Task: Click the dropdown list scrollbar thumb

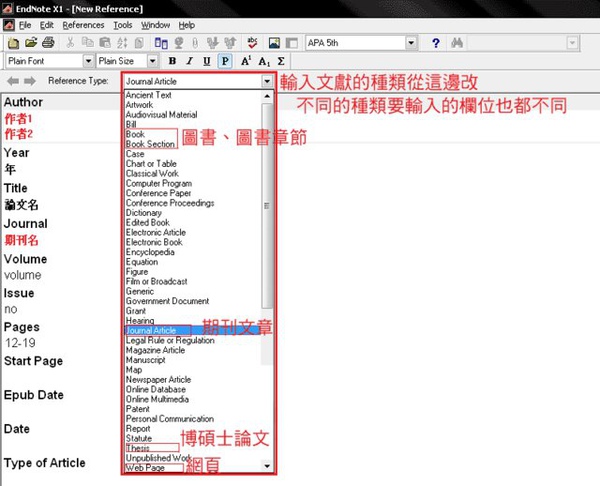Action: click(267, 205)
